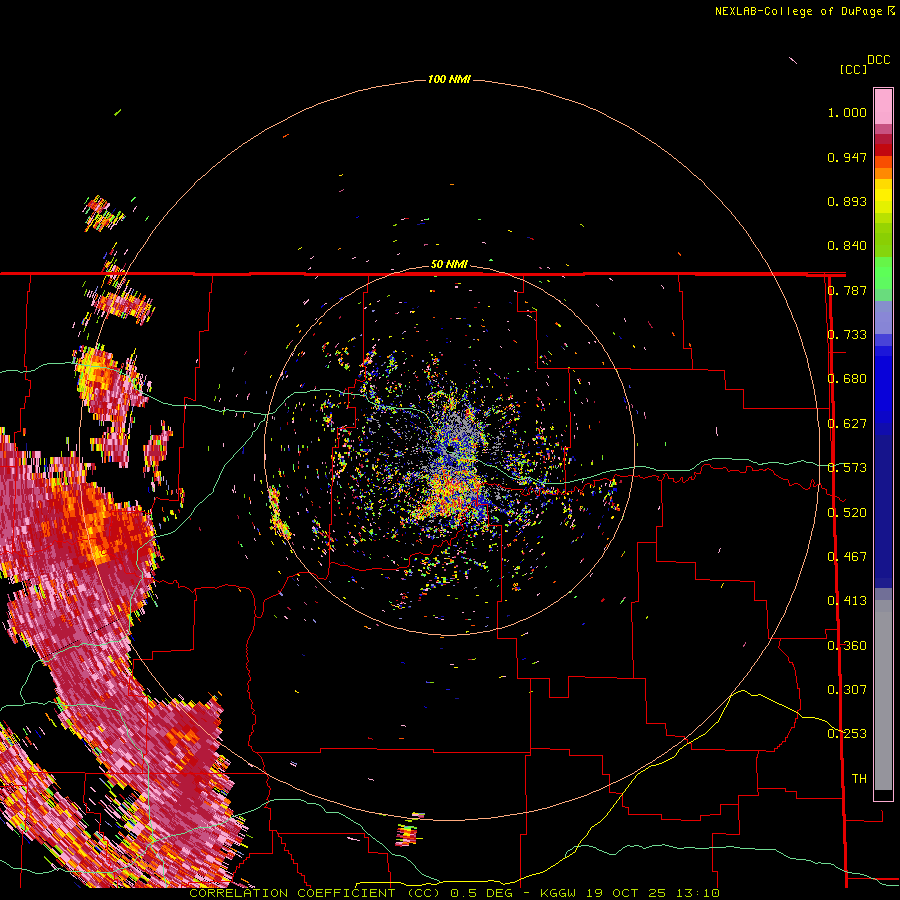This screenshot has height=900, width=900.
Task: Click the TH threshold label
Action: [x=859, y=779]
